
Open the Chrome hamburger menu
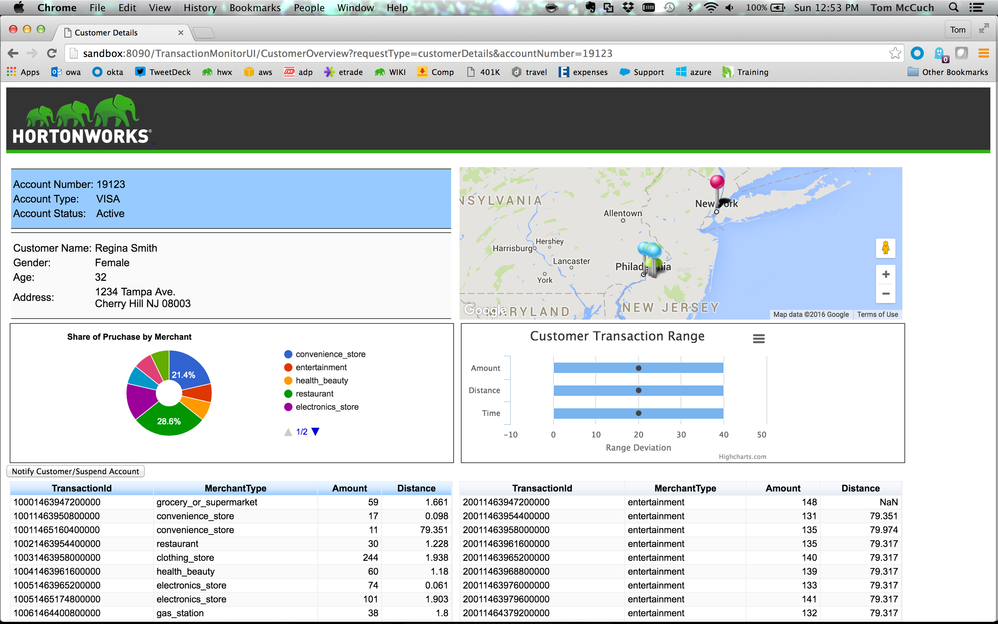(984, 53)
